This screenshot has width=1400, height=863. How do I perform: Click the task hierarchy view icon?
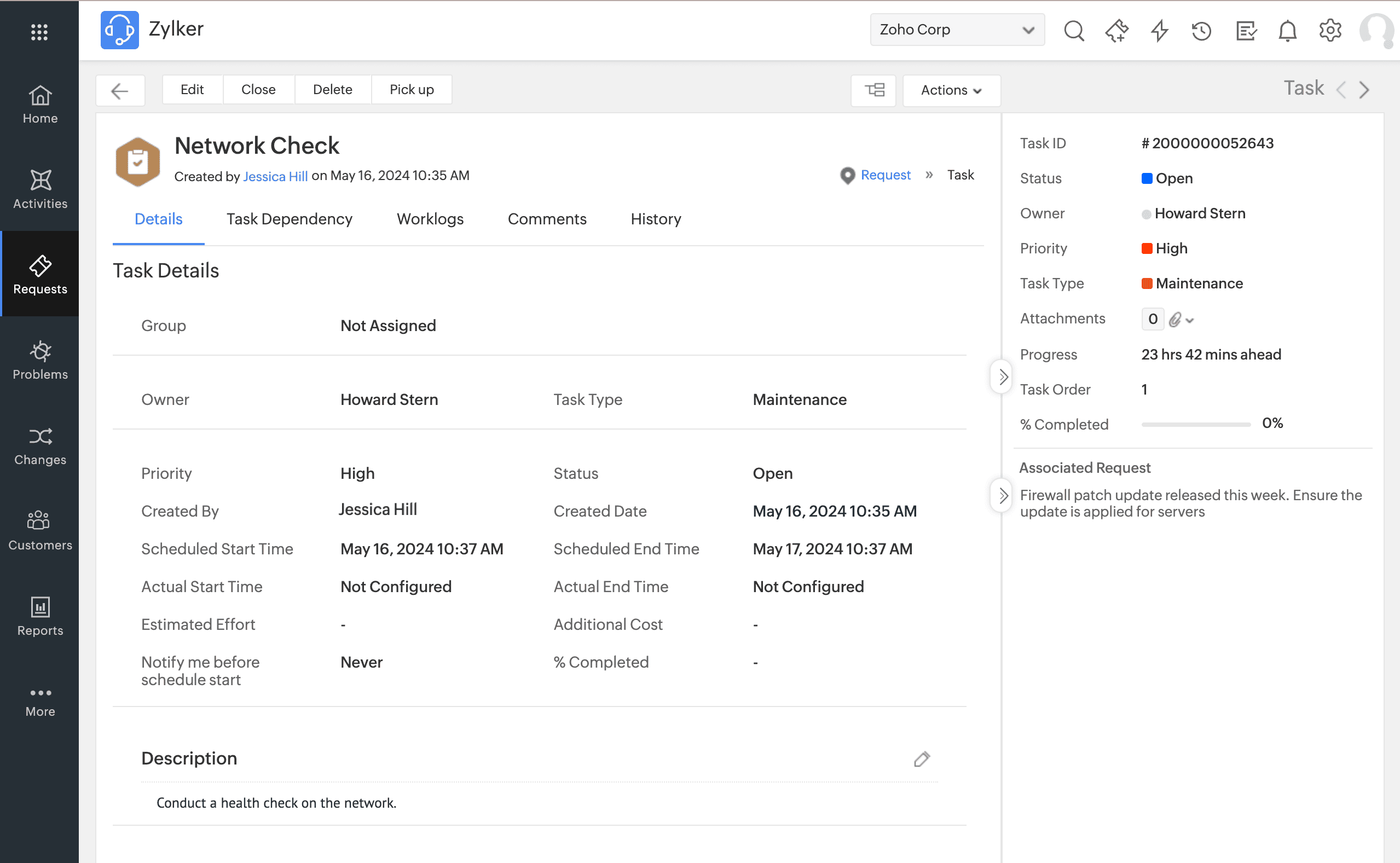click(x=874, y=90)
